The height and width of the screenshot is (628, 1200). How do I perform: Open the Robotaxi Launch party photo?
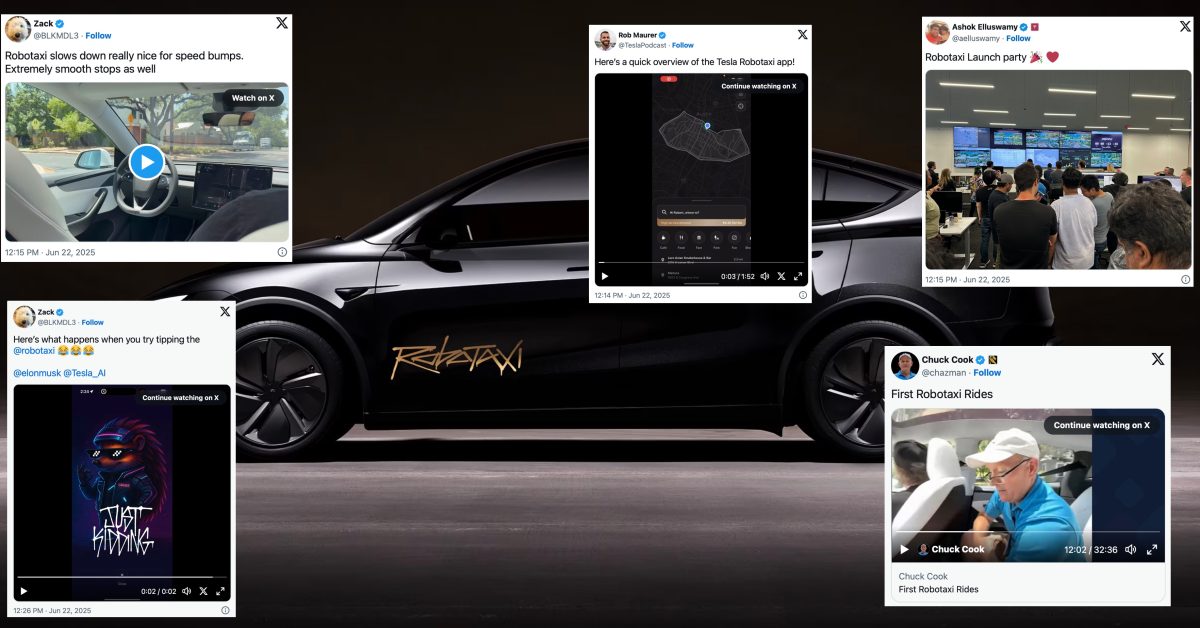pos(1058,169)
